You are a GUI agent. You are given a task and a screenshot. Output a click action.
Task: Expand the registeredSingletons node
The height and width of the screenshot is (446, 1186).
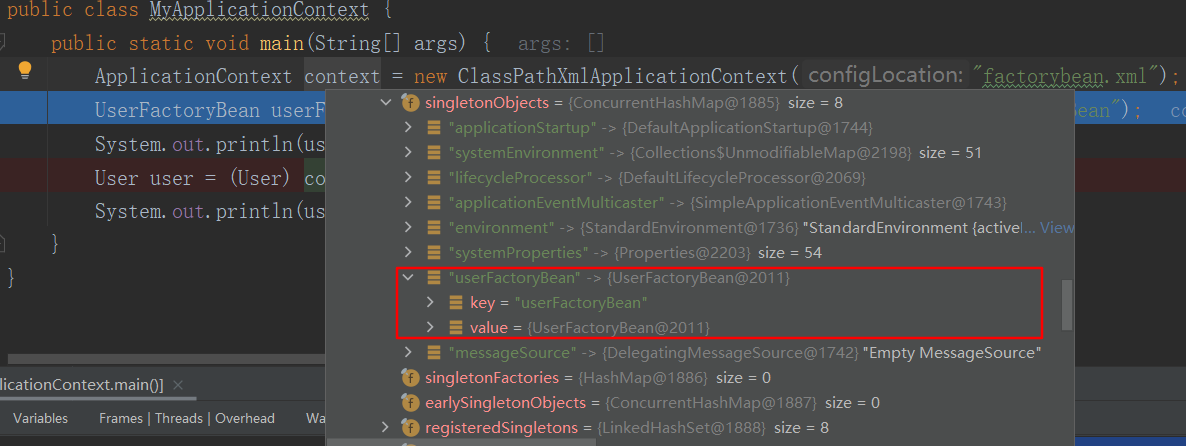(386, 428)
